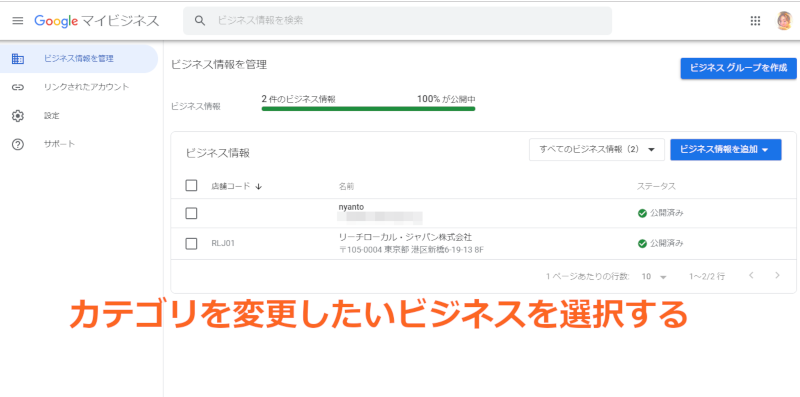Focus the business info search field
800x397 pixels.
(397, 21)
